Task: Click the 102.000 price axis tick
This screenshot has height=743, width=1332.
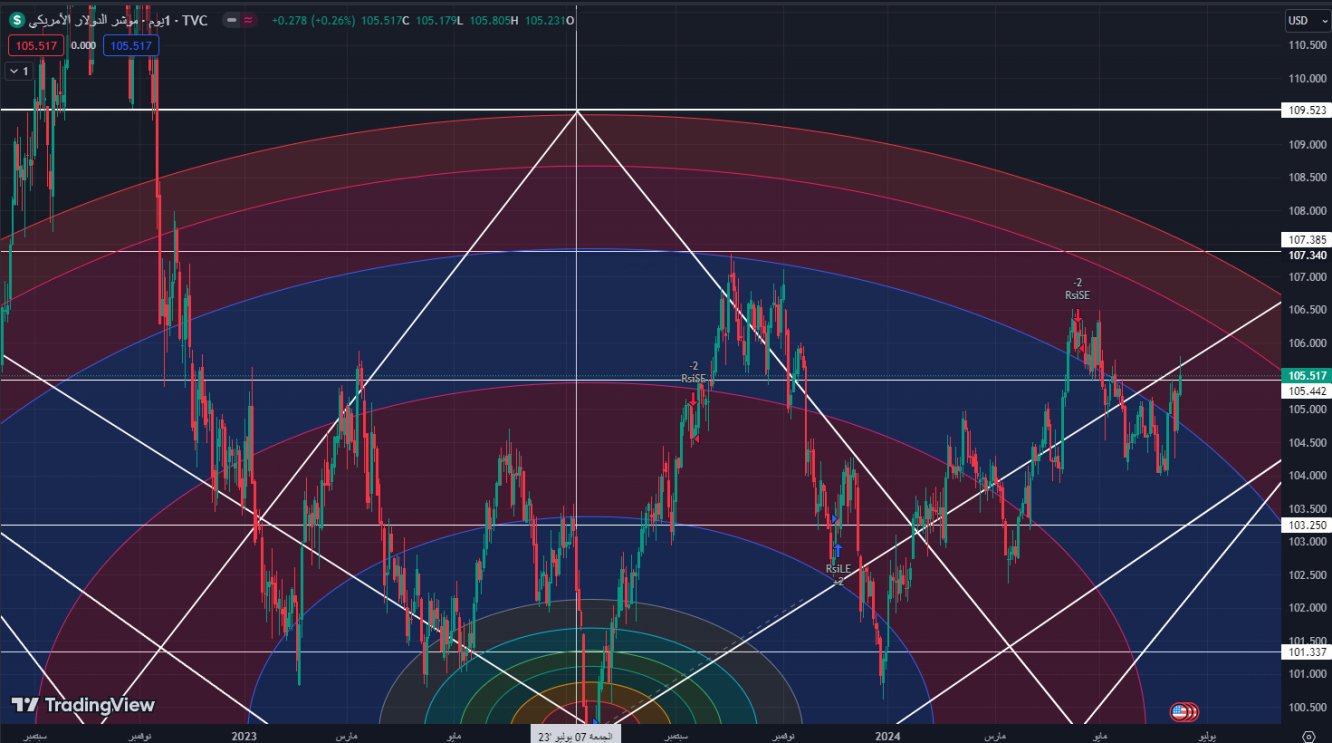Action: tap(1308, 608)
